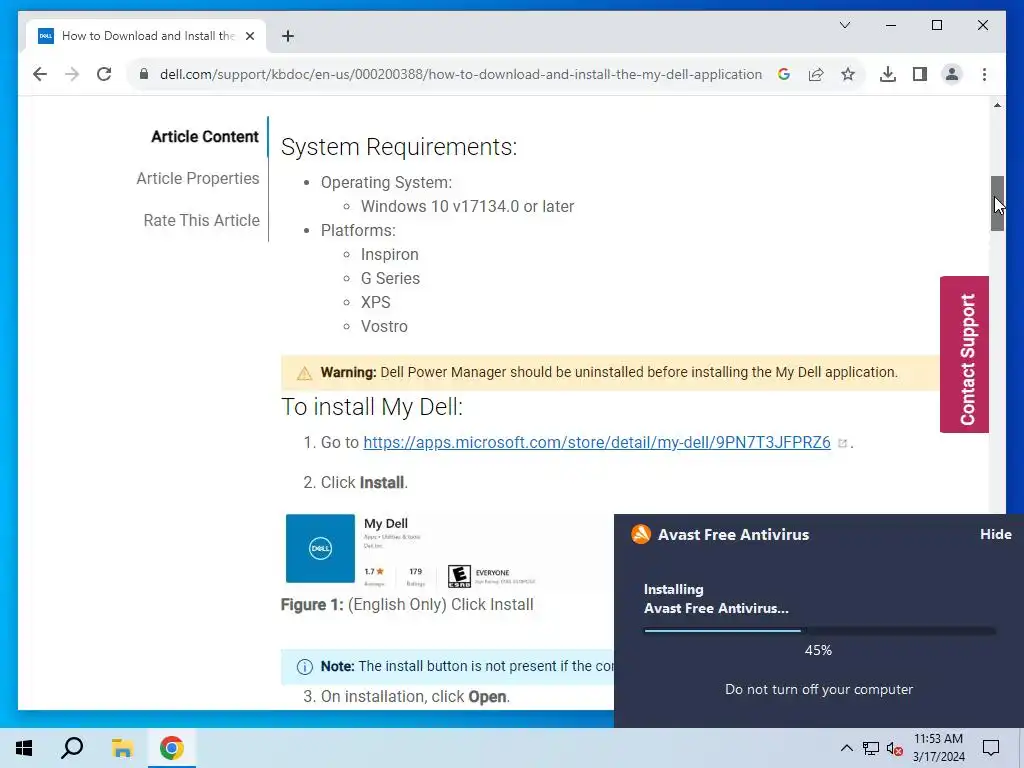Open Windows taskbar search
Viewport: 1024px width, 768px height.
[x=72, y=748]
